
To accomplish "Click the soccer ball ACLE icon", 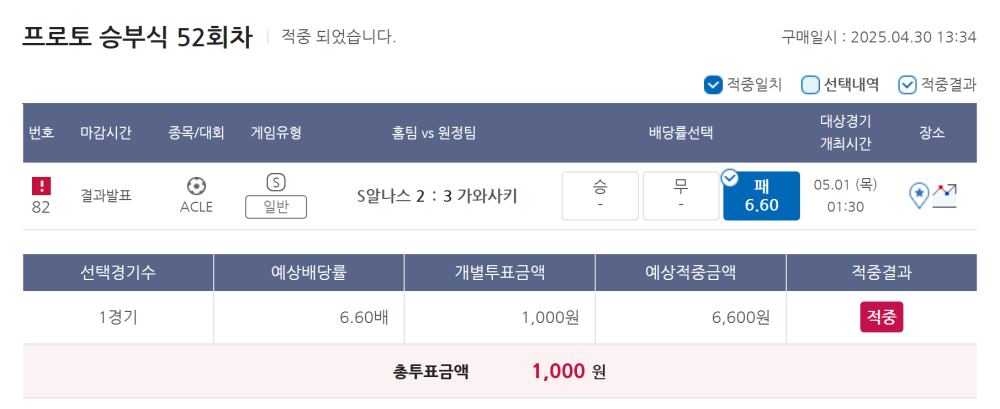I will [196, 186].
